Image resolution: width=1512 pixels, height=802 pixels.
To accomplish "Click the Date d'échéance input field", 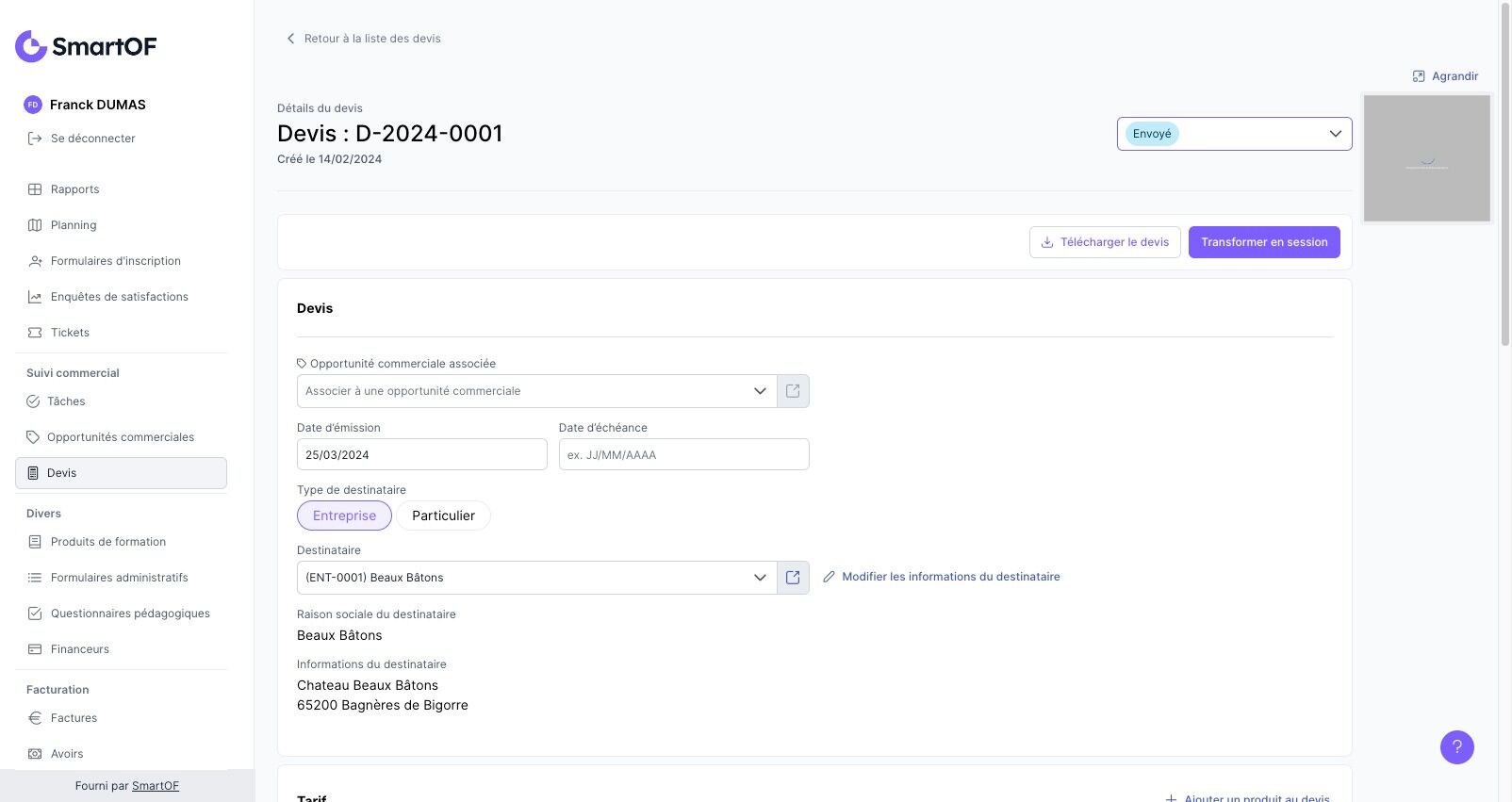I will point(683,454).
